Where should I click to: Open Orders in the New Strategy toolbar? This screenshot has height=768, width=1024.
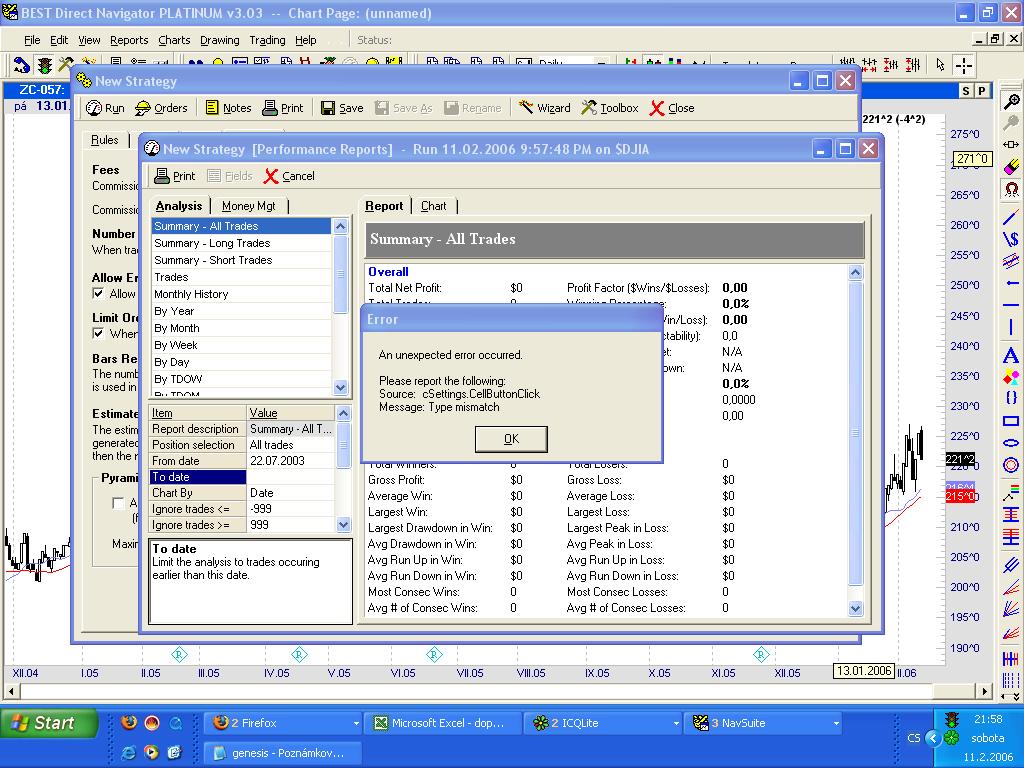(161, 108)
